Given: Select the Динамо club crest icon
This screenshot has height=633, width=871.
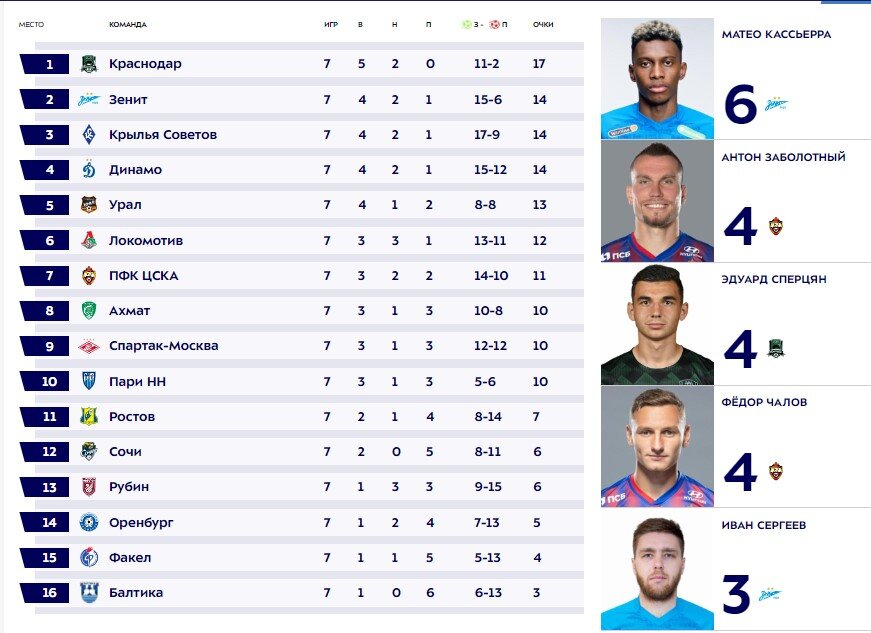Looking at the screenshot, I should click(89, 169).
